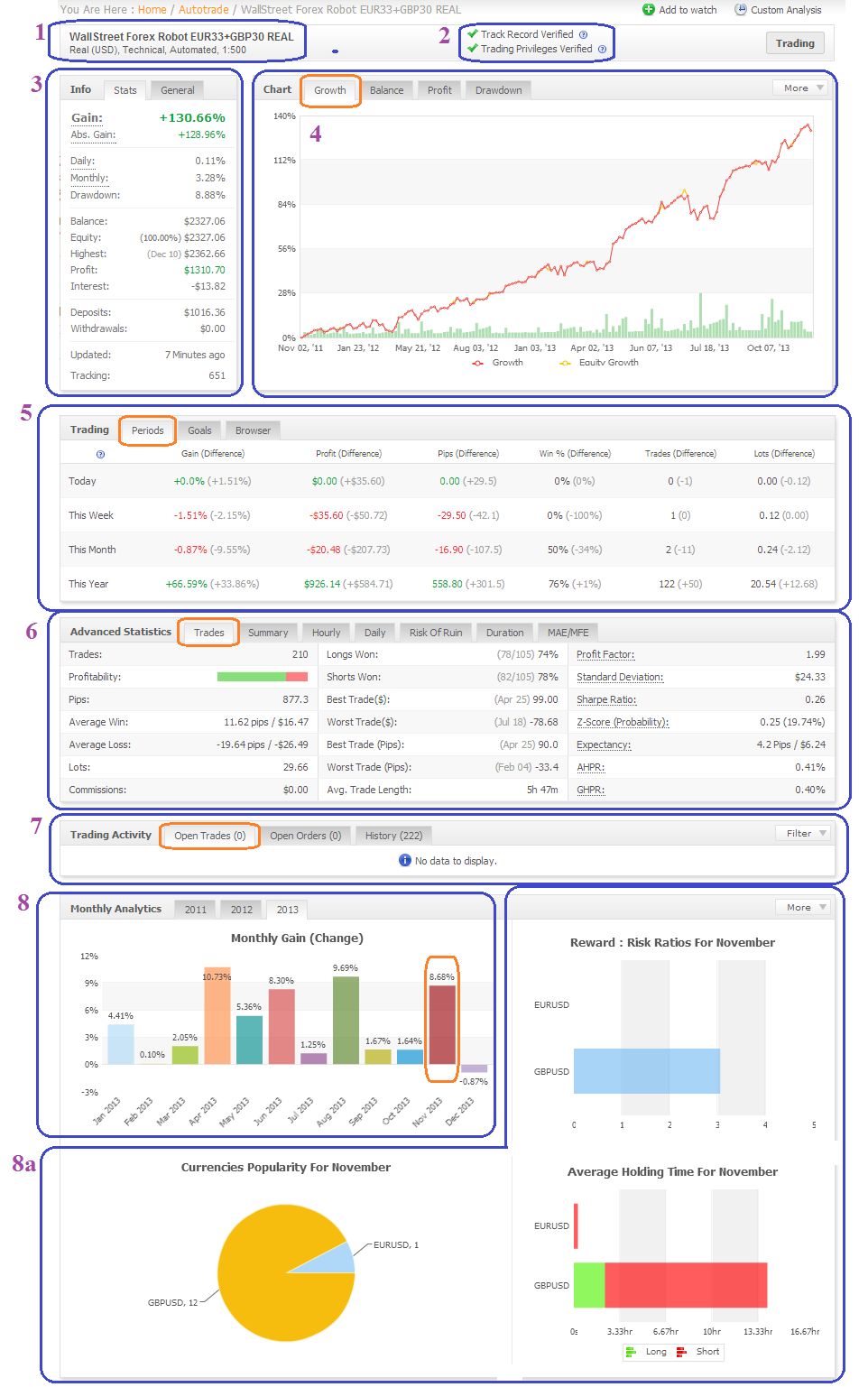Screen dimensions: 868x1387
Task: Click the April 10.73% monthly gain bar
Action: pos(217,1015)
